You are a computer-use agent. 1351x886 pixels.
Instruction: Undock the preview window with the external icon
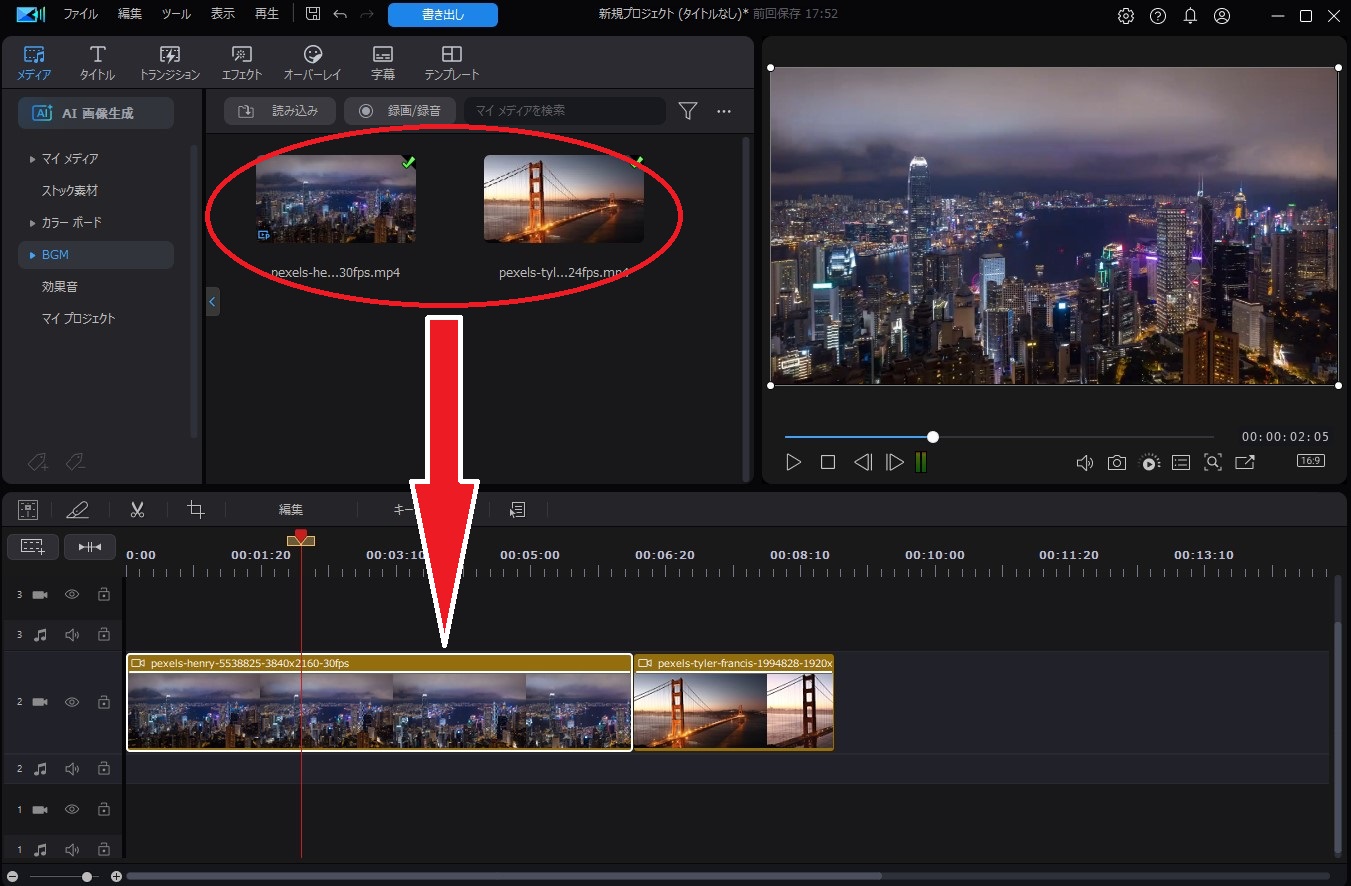click(1245, 462)
